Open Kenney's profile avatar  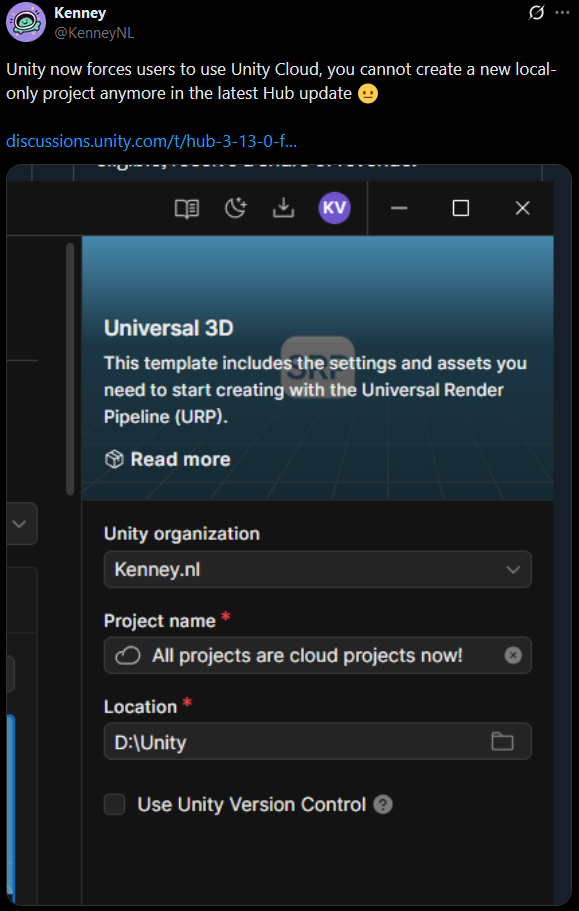[26, 21]
